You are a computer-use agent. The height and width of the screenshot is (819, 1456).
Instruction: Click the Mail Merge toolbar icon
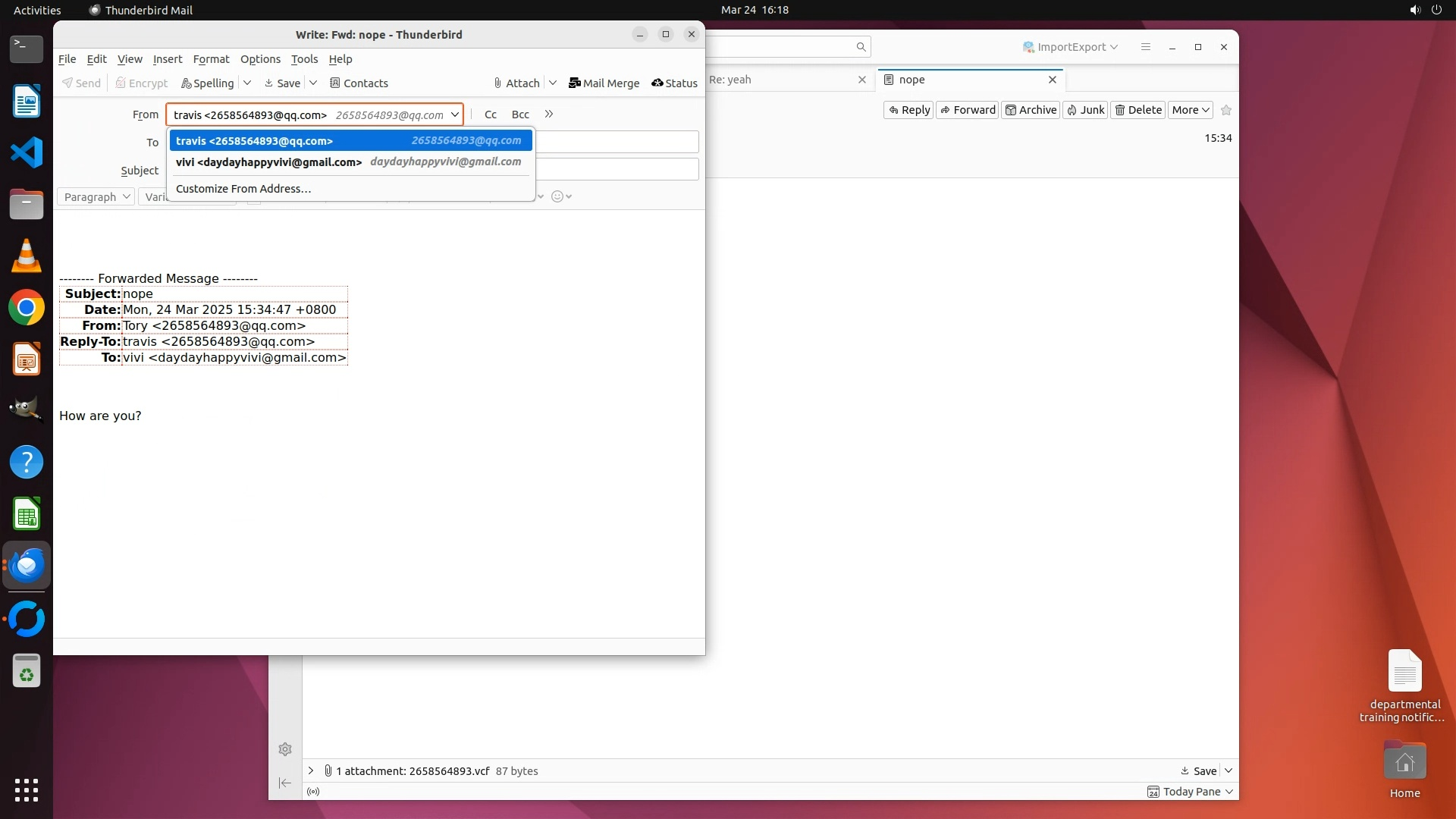tap(604, 83)
